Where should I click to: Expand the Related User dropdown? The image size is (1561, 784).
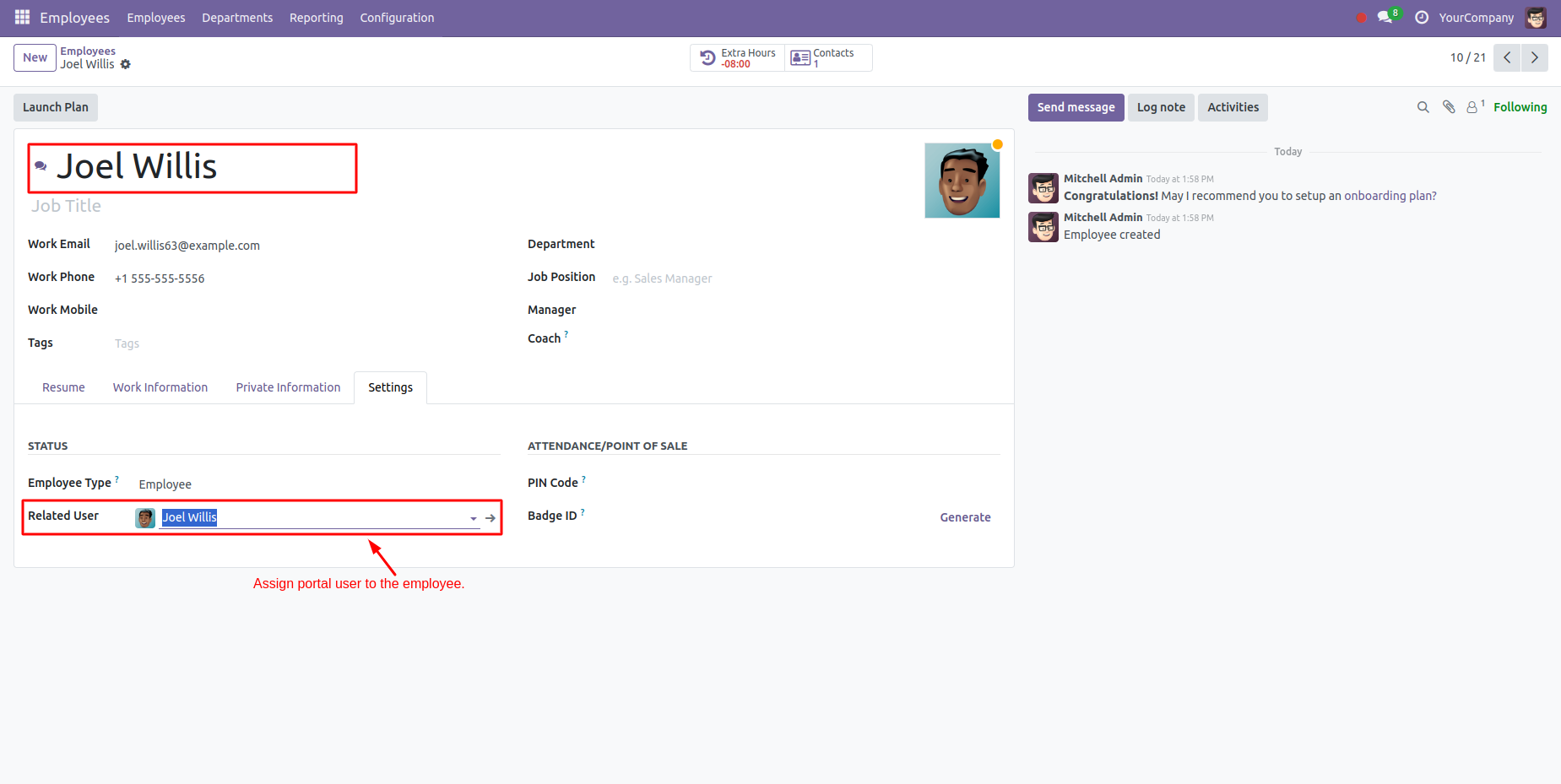474,518
